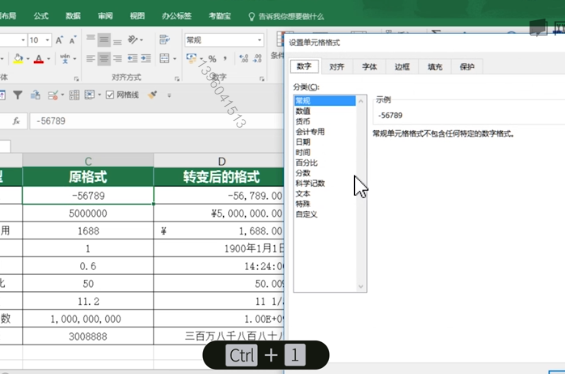565x374 pixels.
Task: Open the 视图 ribbon tab
Action: (x=137, y=16)
